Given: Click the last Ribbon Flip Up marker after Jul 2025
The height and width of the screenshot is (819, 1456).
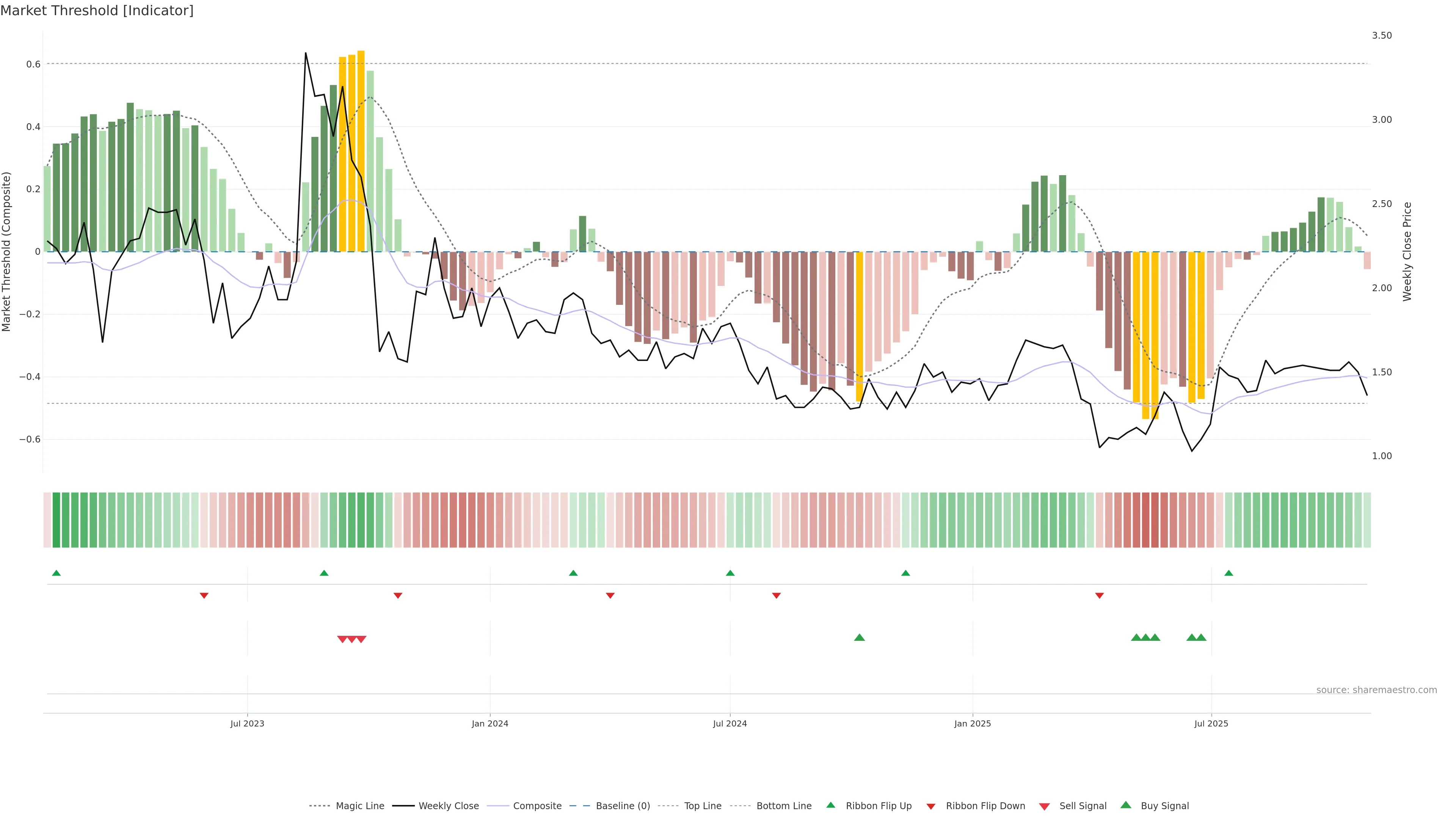Looking at the screenshot, I should (1228, 573).
